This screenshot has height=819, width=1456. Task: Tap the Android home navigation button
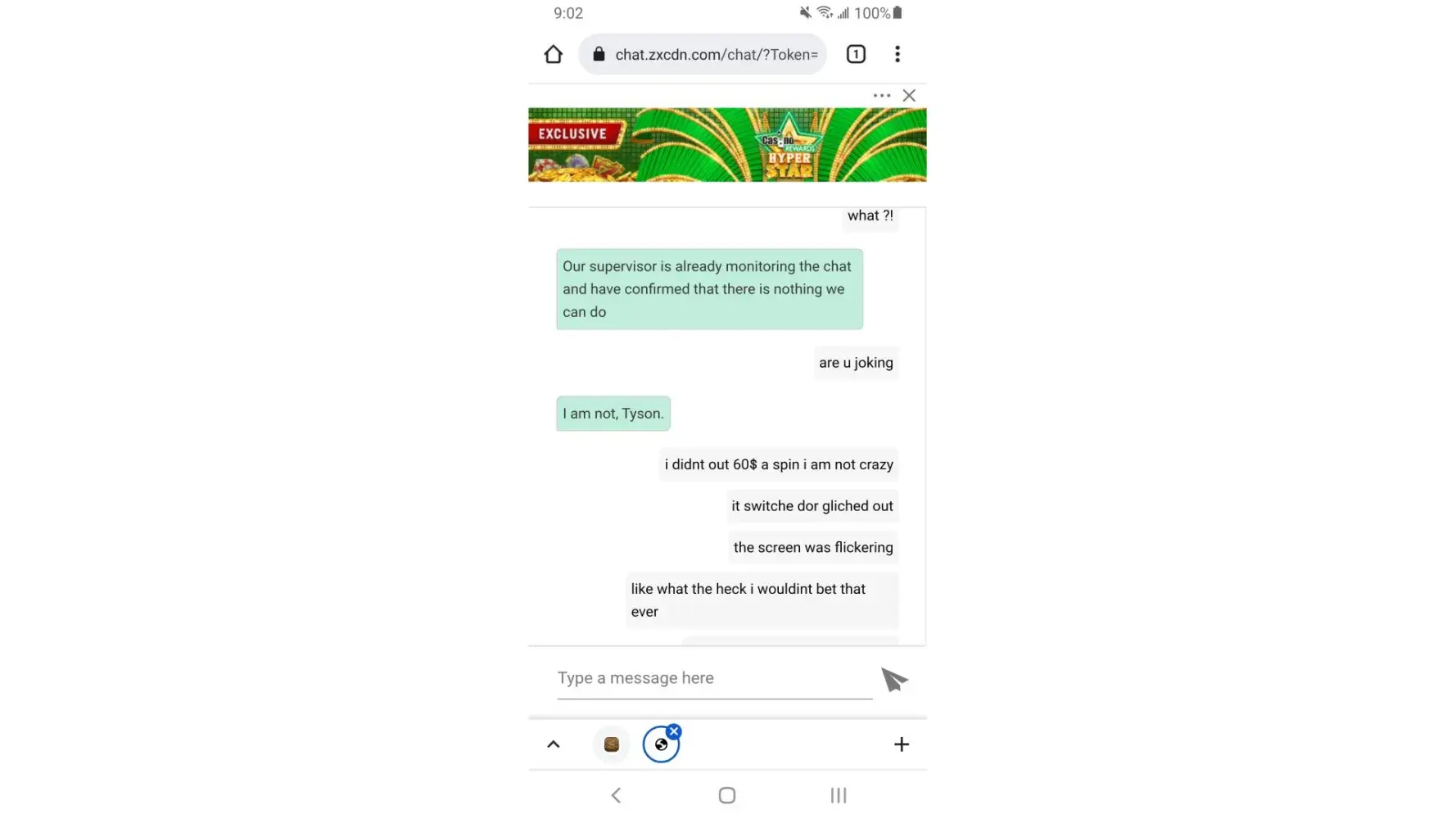click(727, 795)
